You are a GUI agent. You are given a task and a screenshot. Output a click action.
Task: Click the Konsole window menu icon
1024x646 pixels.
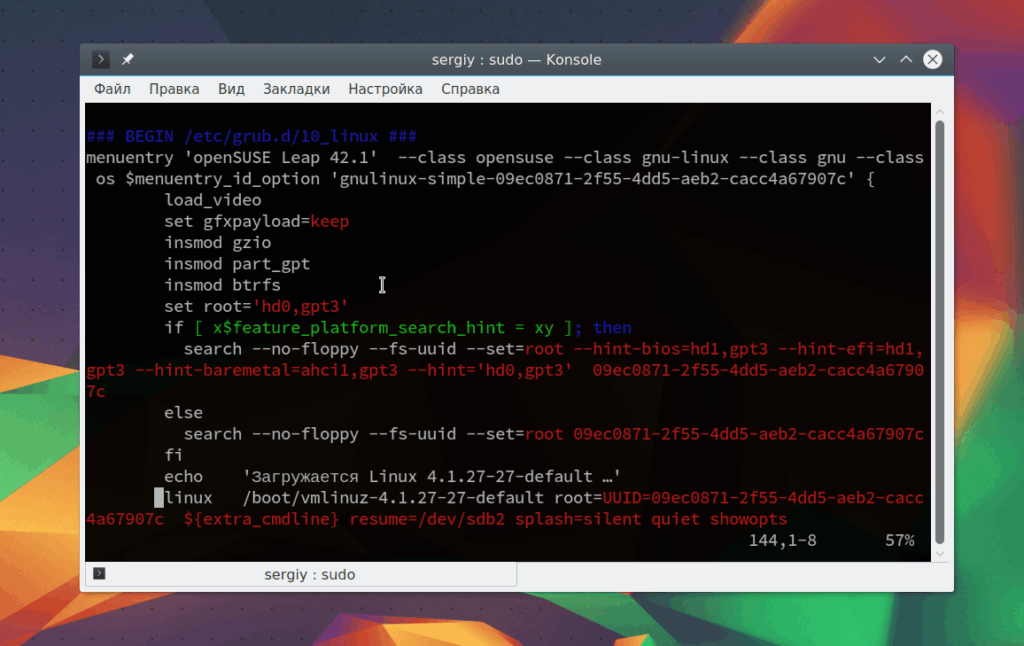click(x=101, y=59)
